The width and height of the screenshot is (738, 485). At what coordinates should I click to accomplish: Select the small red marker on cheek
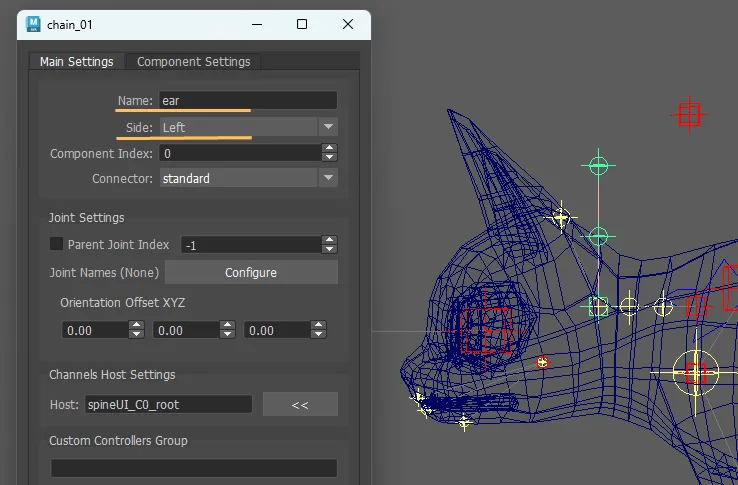pyautogui.click(x=543, y=362)
